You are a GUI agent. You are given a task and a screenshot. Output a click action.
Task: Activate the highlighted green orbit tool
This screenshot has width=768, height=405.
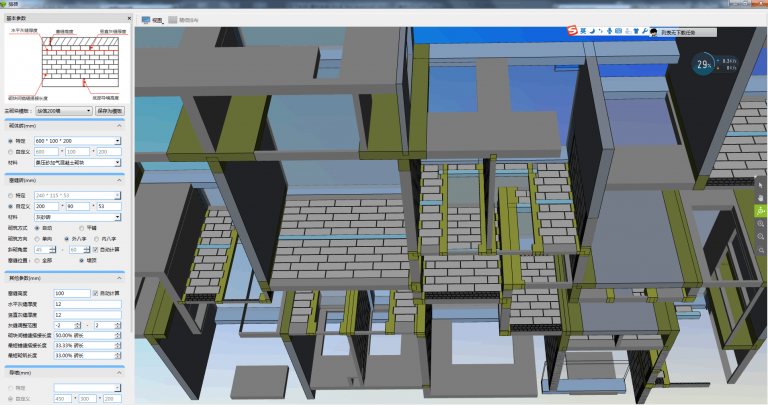(x=761, y=210)
